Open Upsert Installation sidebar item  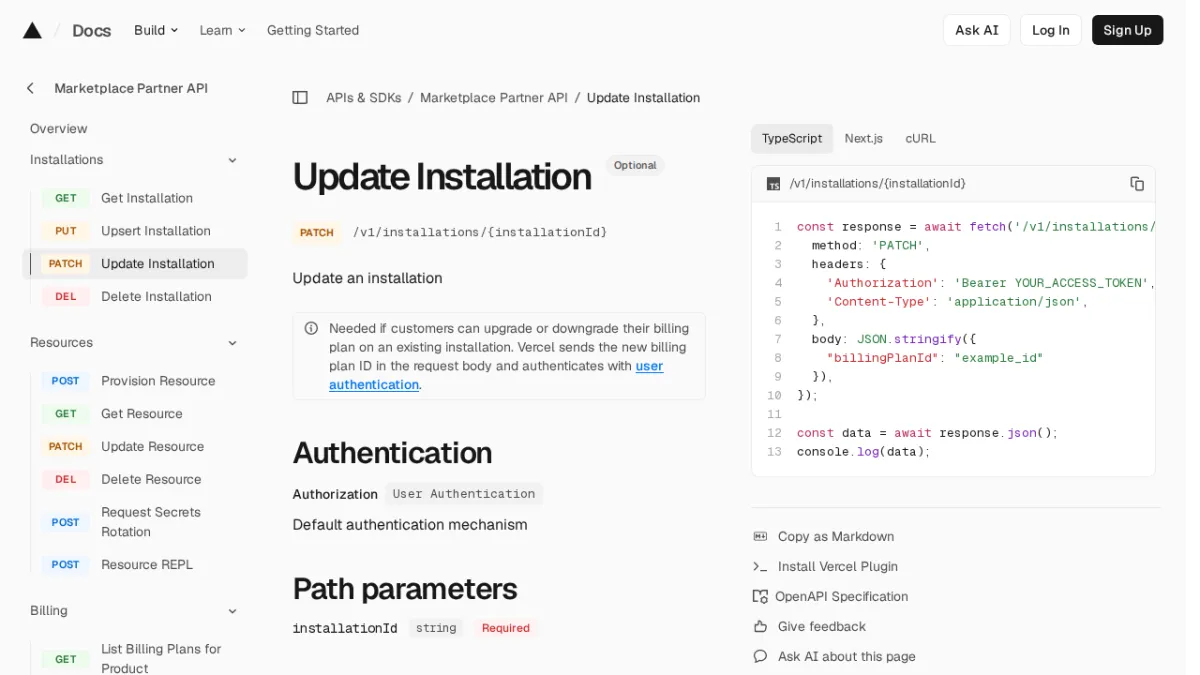tap(156, 231)
